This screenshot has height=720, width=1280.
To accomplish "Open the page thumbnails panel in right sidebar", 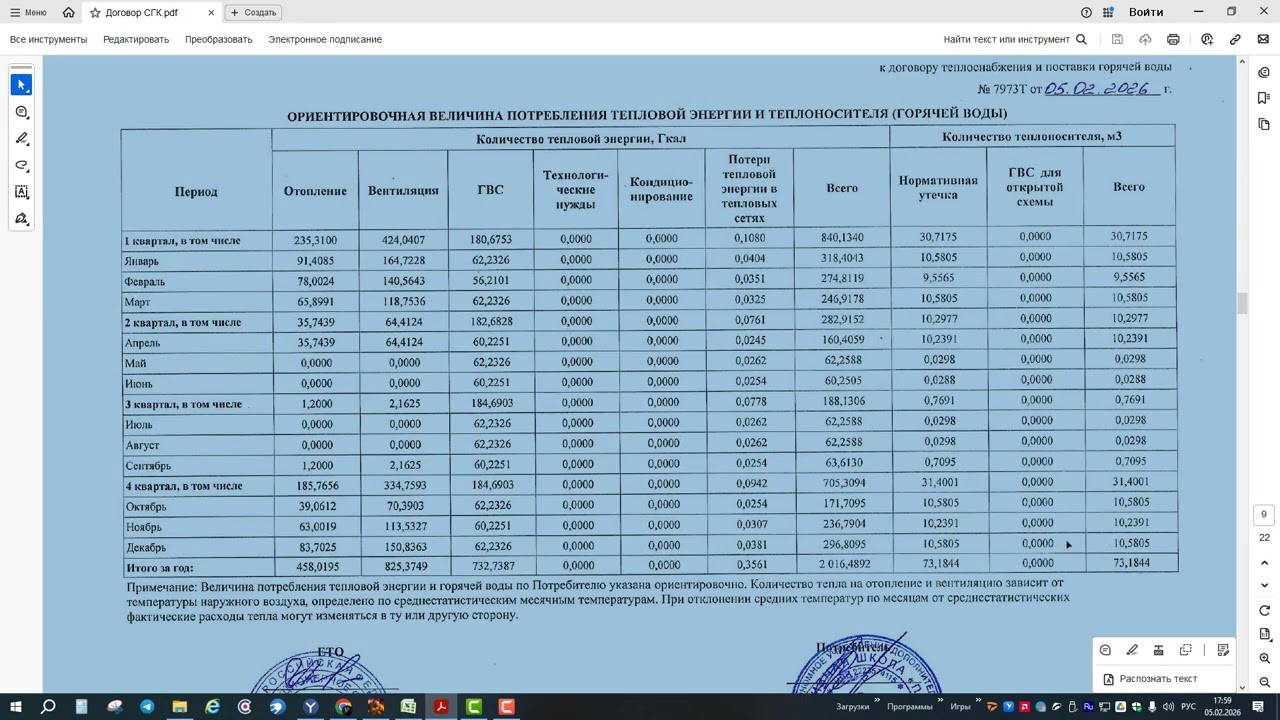I will click(x=1264, y=124).
